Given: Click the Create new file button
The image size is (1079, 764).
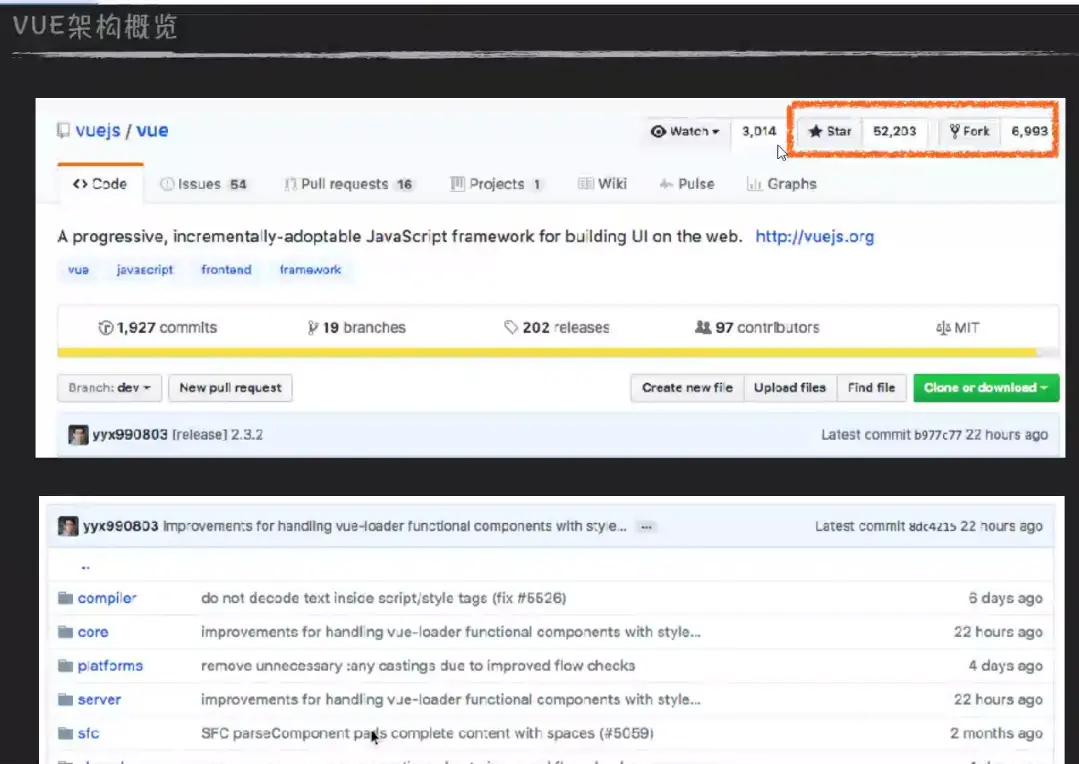Looking at the screenshot, I should pos(687,388).
